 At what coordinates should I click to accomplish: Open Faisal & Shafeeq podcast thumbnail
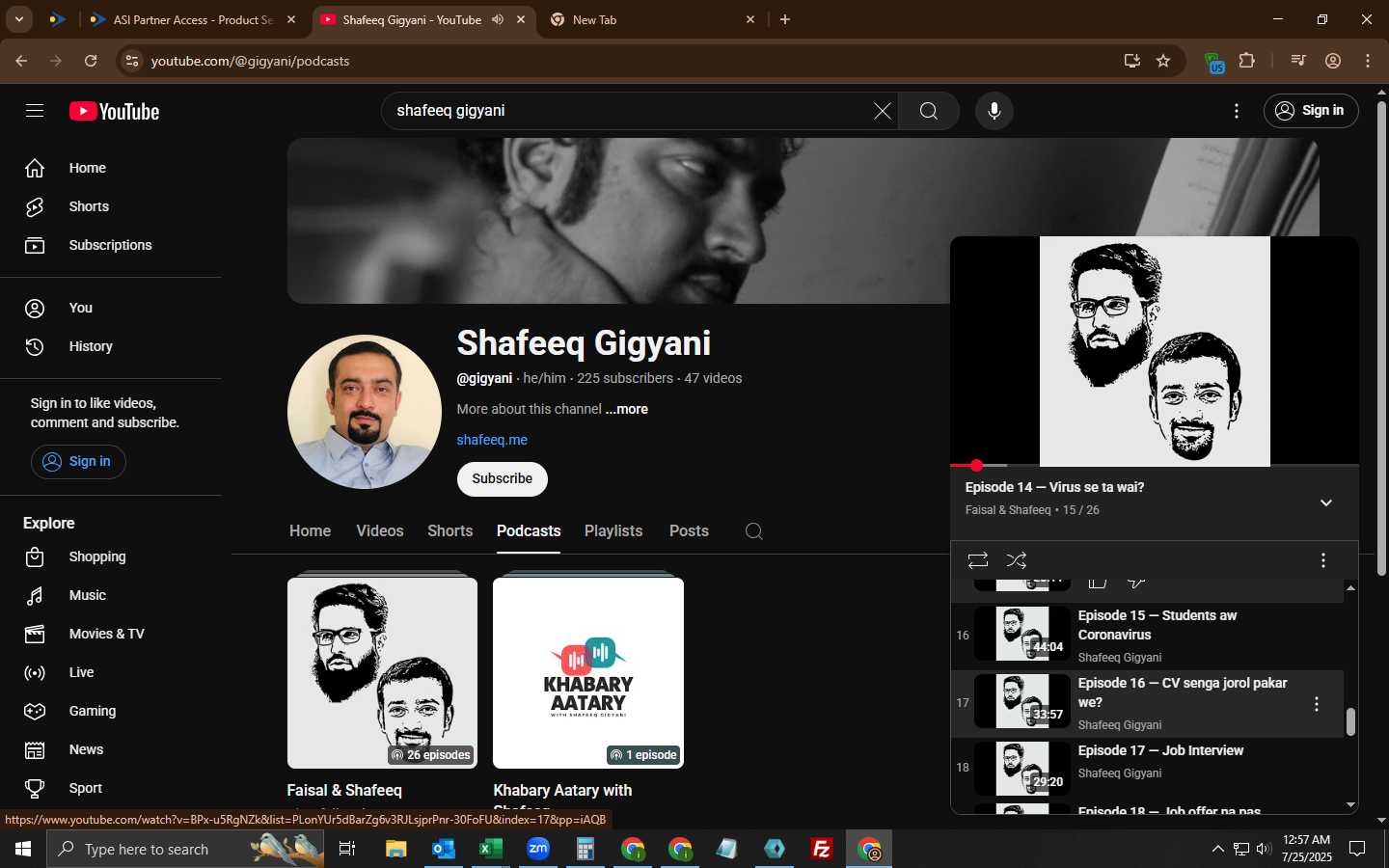pyautogui.click(x=382, y=672)
